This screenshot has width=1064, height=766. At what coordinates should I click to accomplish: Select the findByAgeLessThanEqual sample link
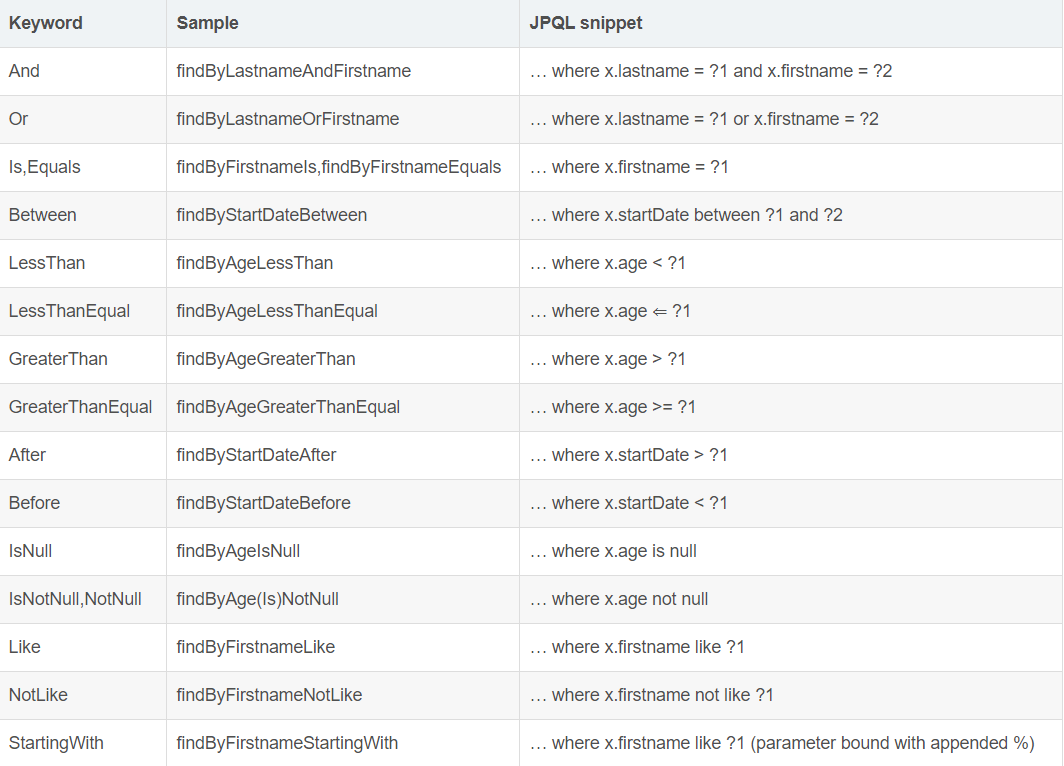279,311
